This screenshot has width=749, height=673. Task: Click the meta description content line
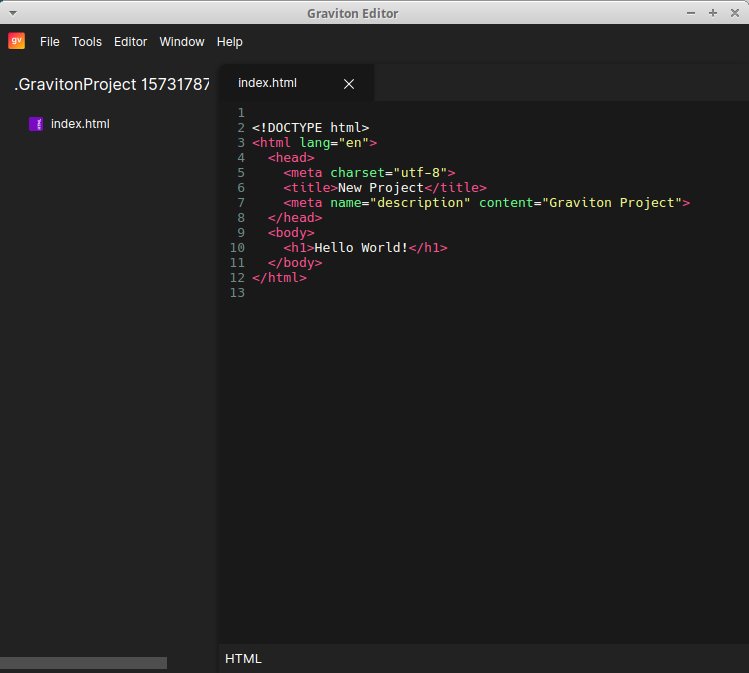487,203
